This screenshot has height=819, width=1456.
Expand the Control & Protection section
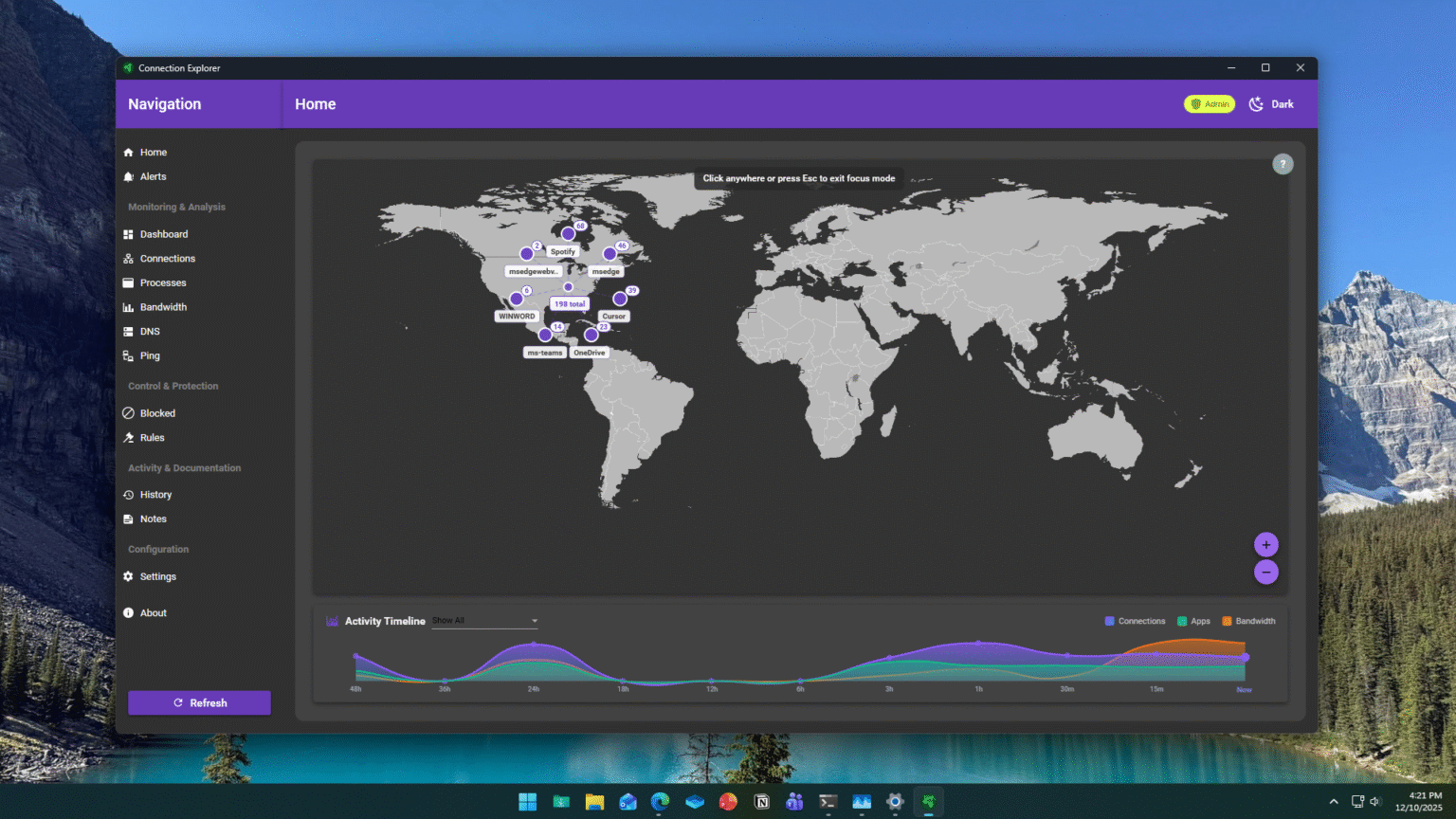pyautogui.click(x=173, y=386)
